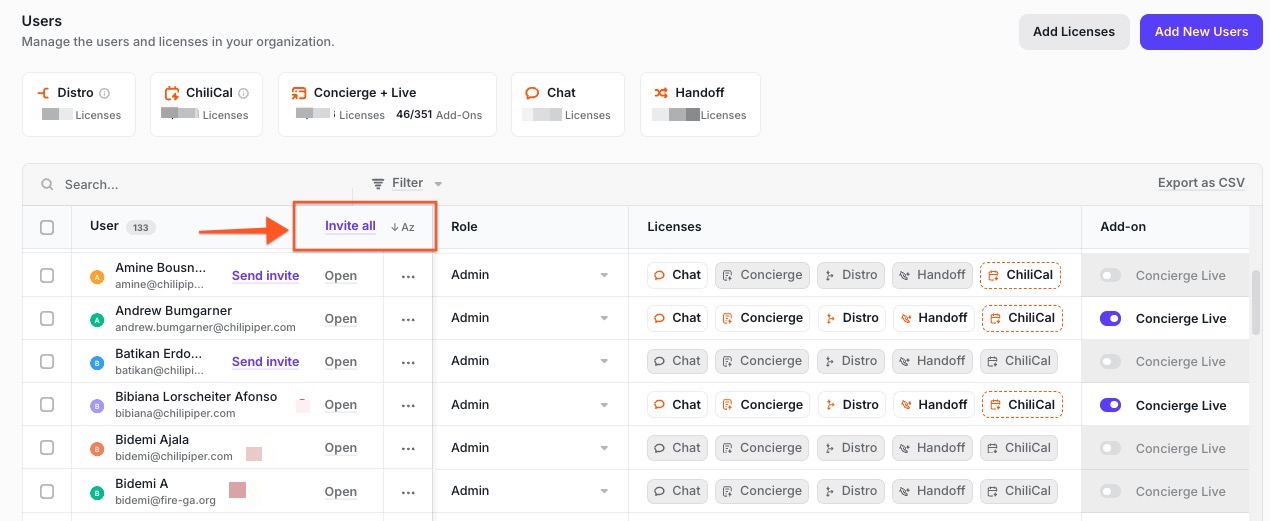Select the Chat license card

[x=568, y=104]
